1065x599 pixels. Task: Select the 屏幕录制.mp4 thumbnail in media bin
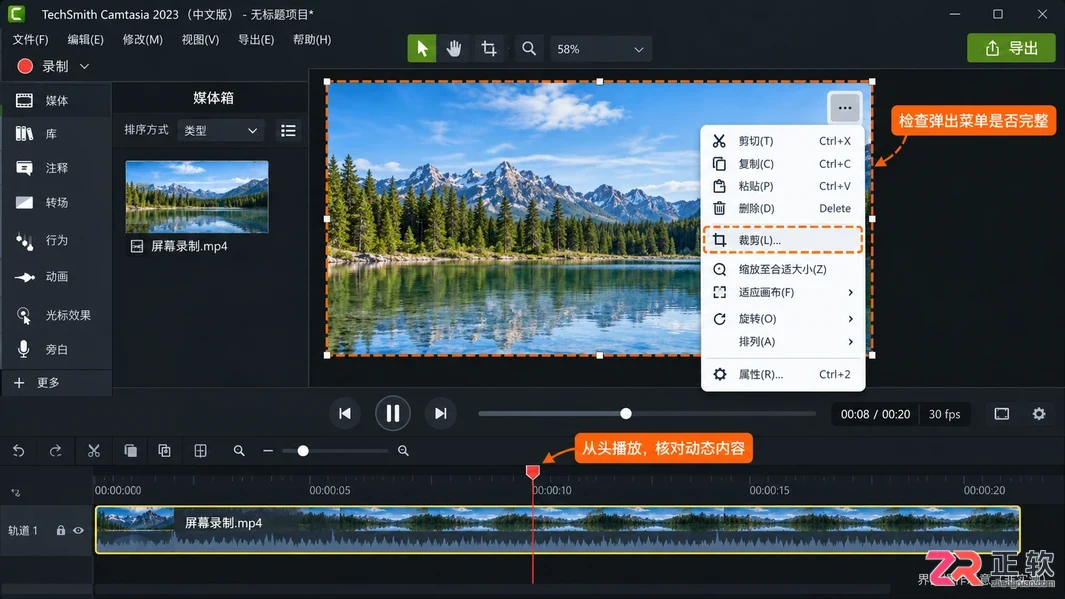pyautogui.click(x=197, y=197)
